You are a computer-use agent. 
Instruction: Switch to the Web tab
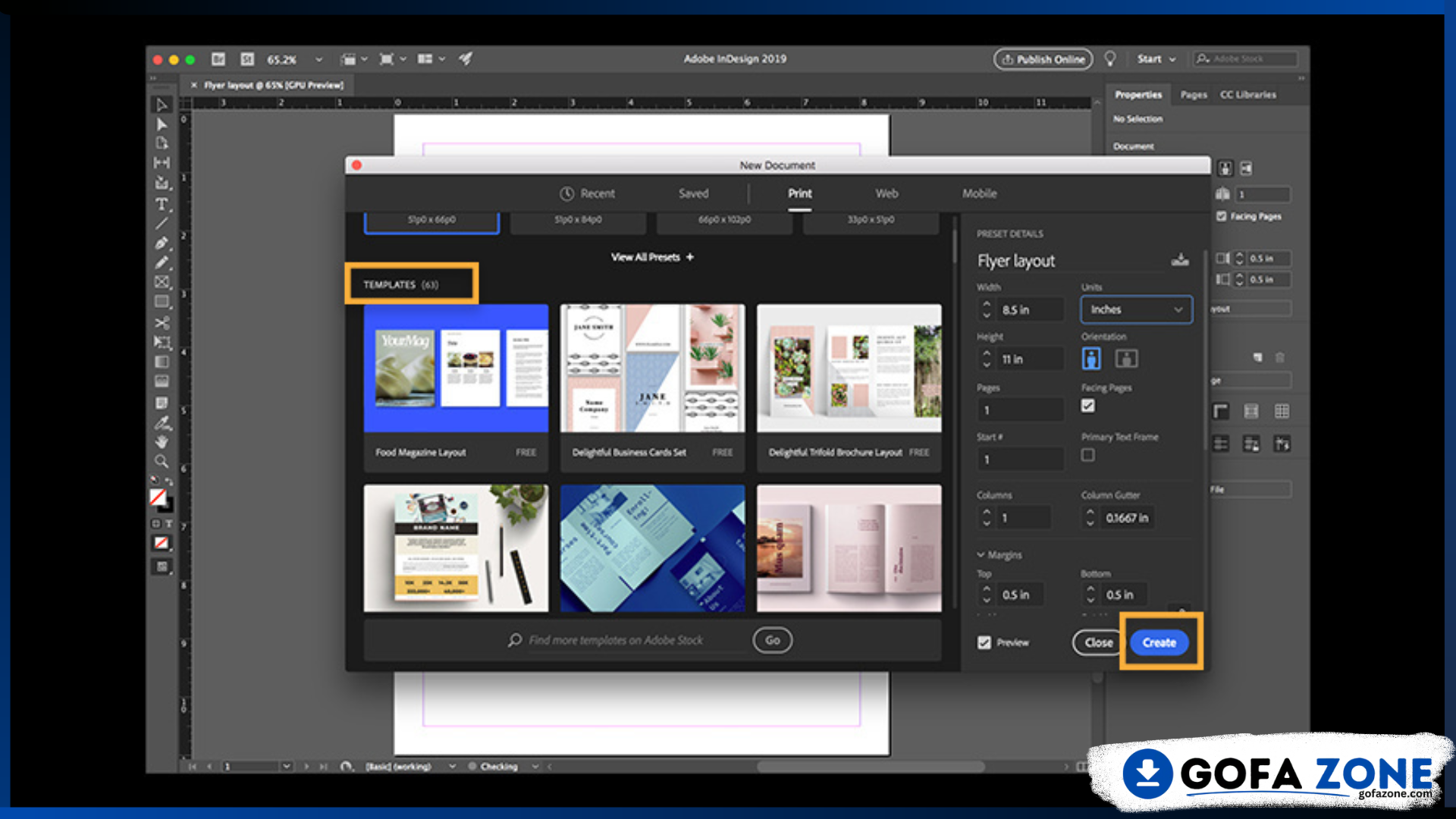point(886,193)
